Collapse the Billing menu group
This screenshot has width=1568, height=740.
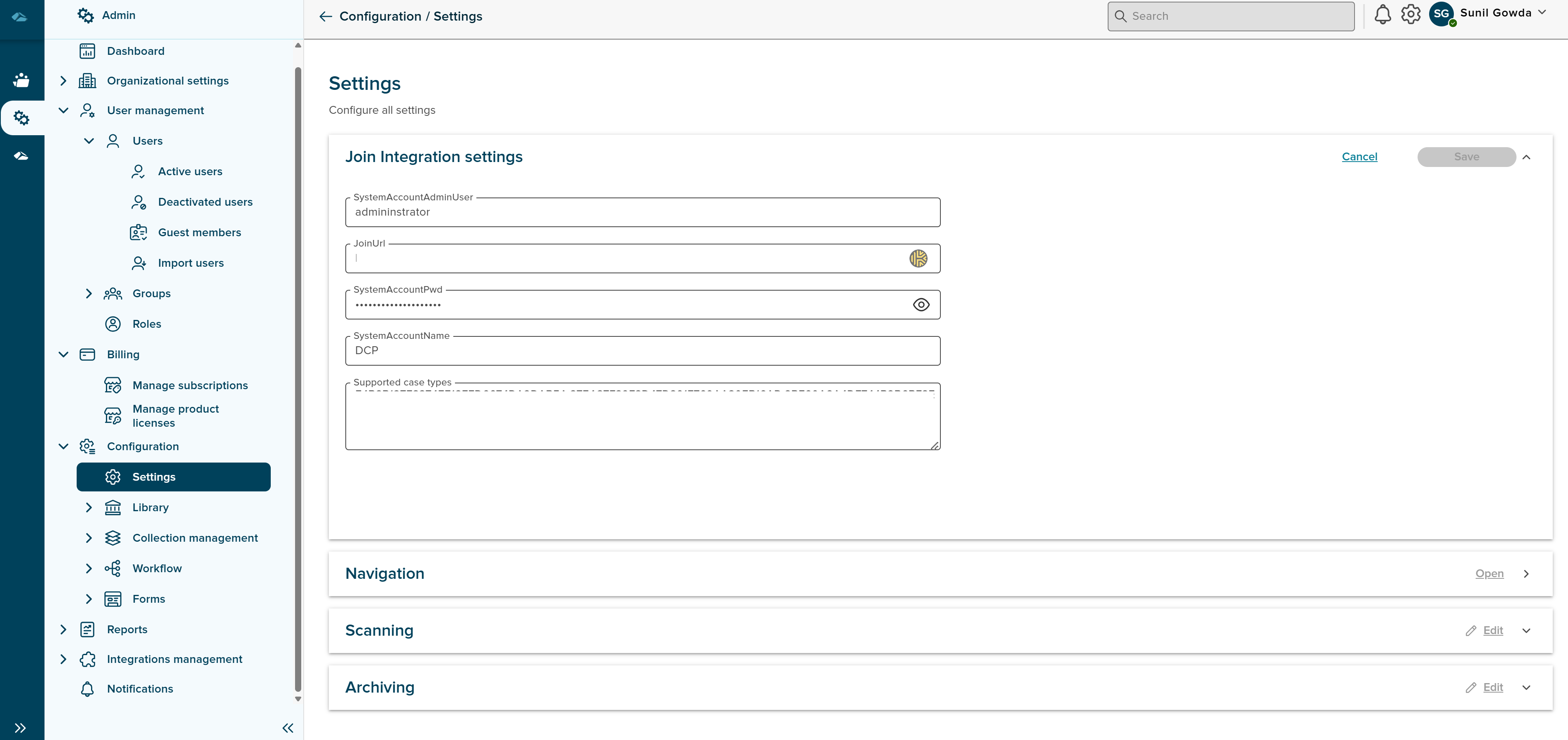click(63, 355)
